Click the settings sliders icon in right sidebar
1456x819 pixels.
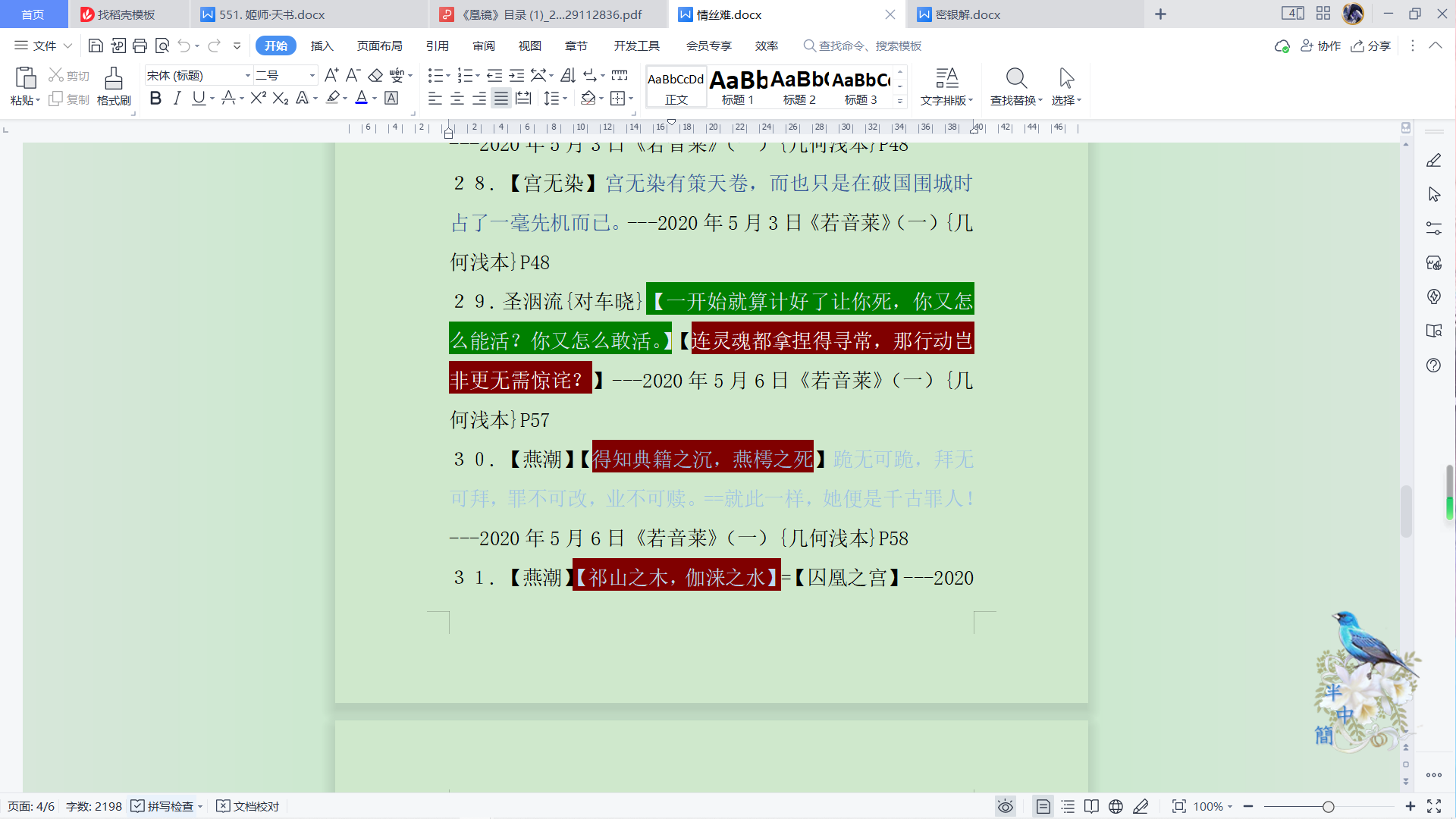[x=1434, y=228]
